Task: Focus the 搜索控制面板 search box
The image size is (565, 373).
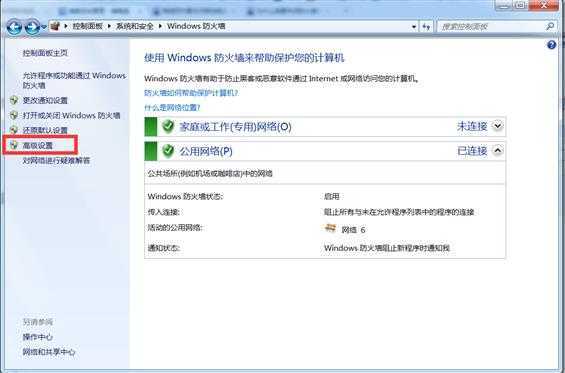Action: point(491,26)
